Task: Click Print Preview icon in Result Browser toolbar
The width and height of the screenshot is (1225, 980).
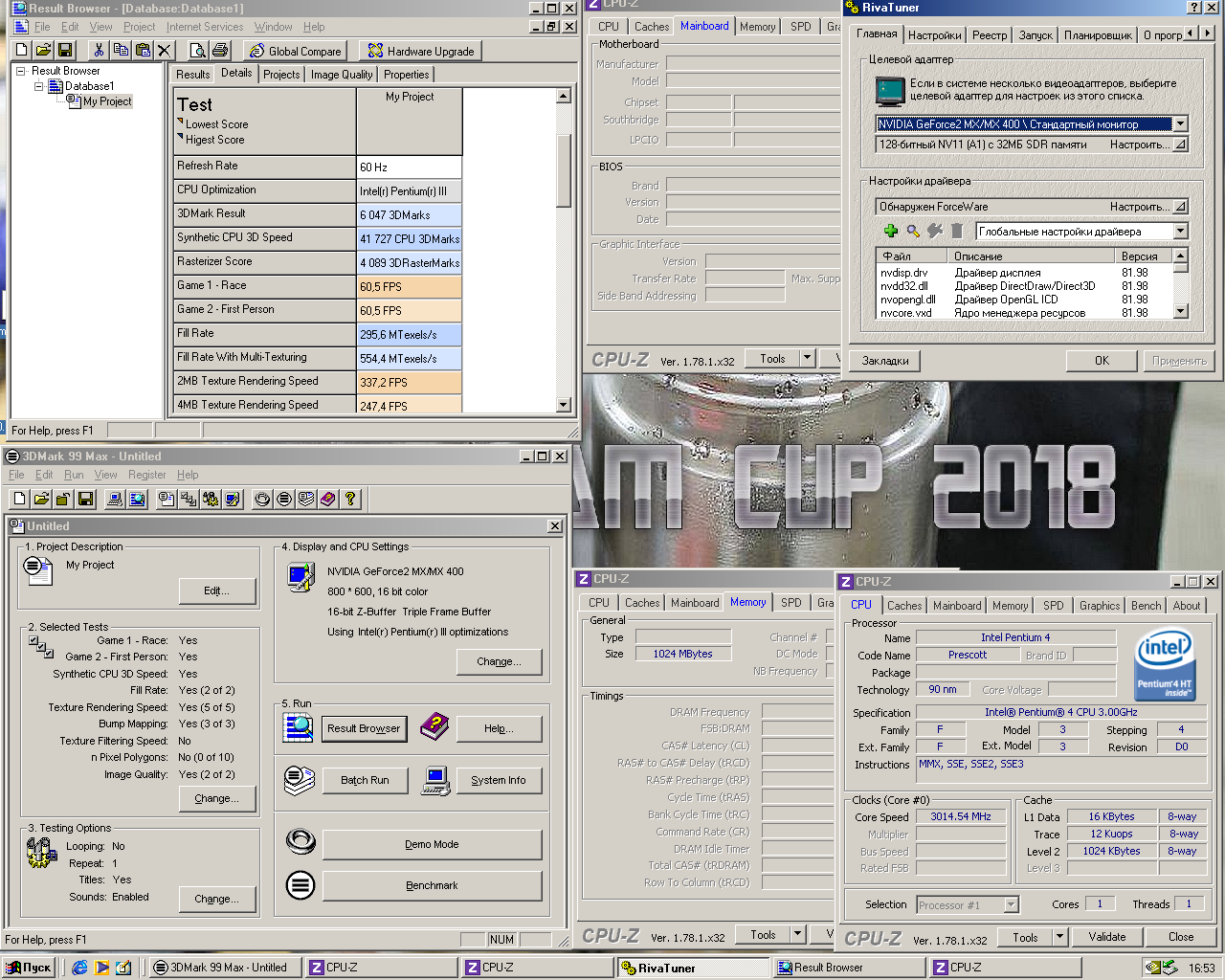Action: 198,50
